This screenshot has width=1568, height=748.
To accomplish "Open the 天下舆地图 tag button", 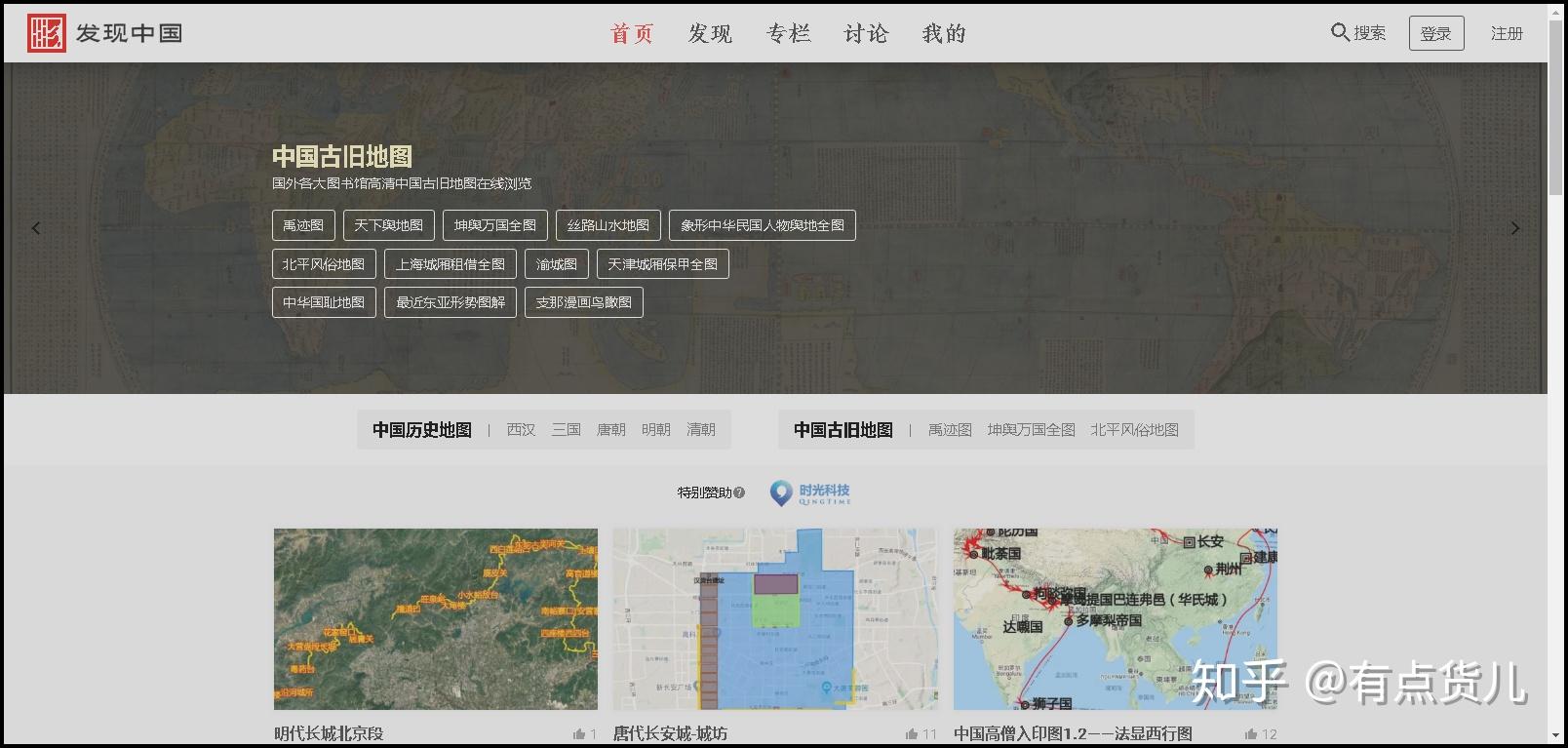I will pos(388,225).
